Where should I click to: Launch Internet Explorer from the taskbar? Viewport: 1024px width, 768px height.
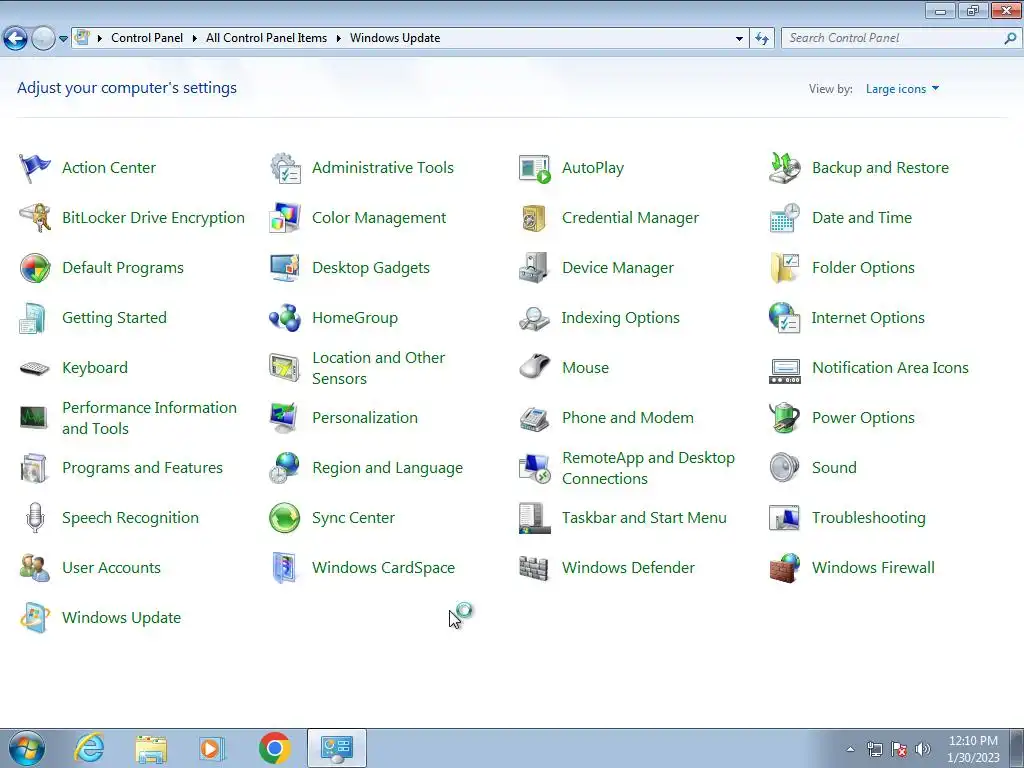point(89,748)
